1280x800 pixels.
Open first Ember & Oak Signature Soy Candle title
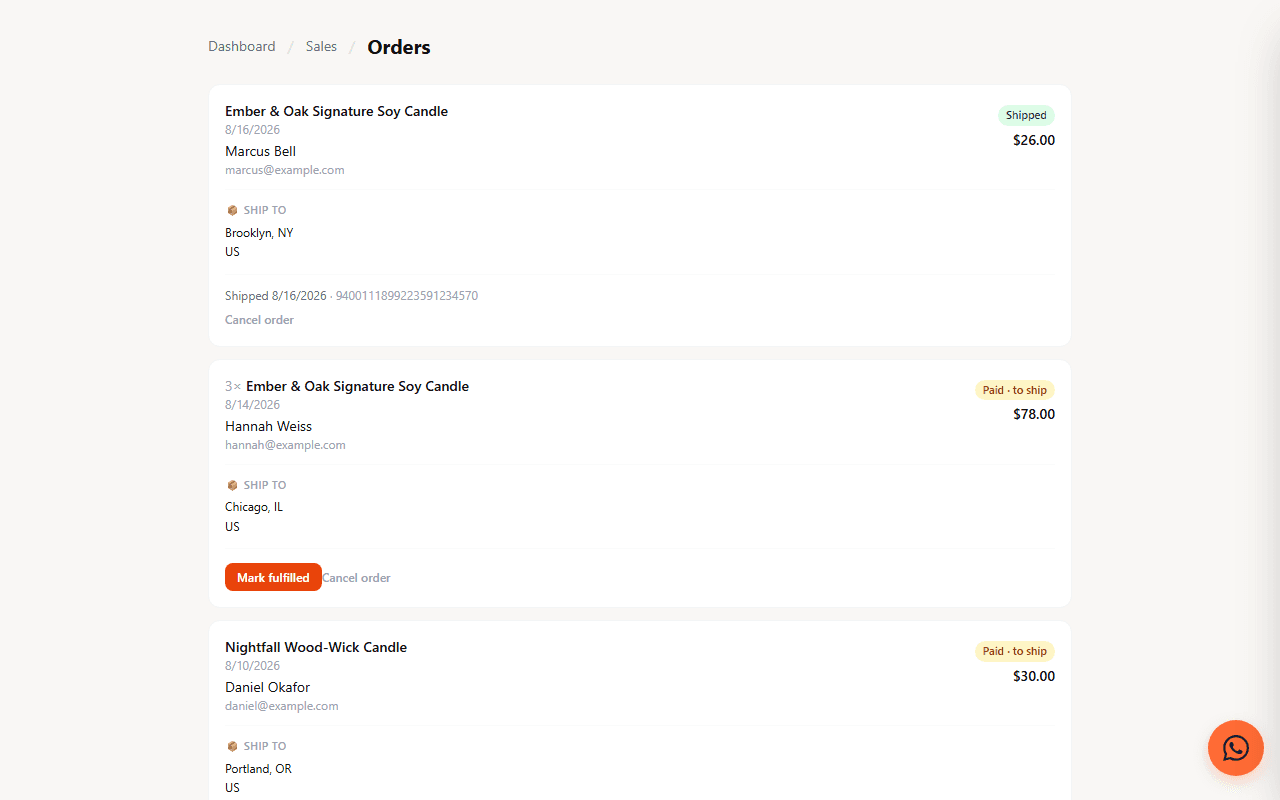click(x=336, y=111)
